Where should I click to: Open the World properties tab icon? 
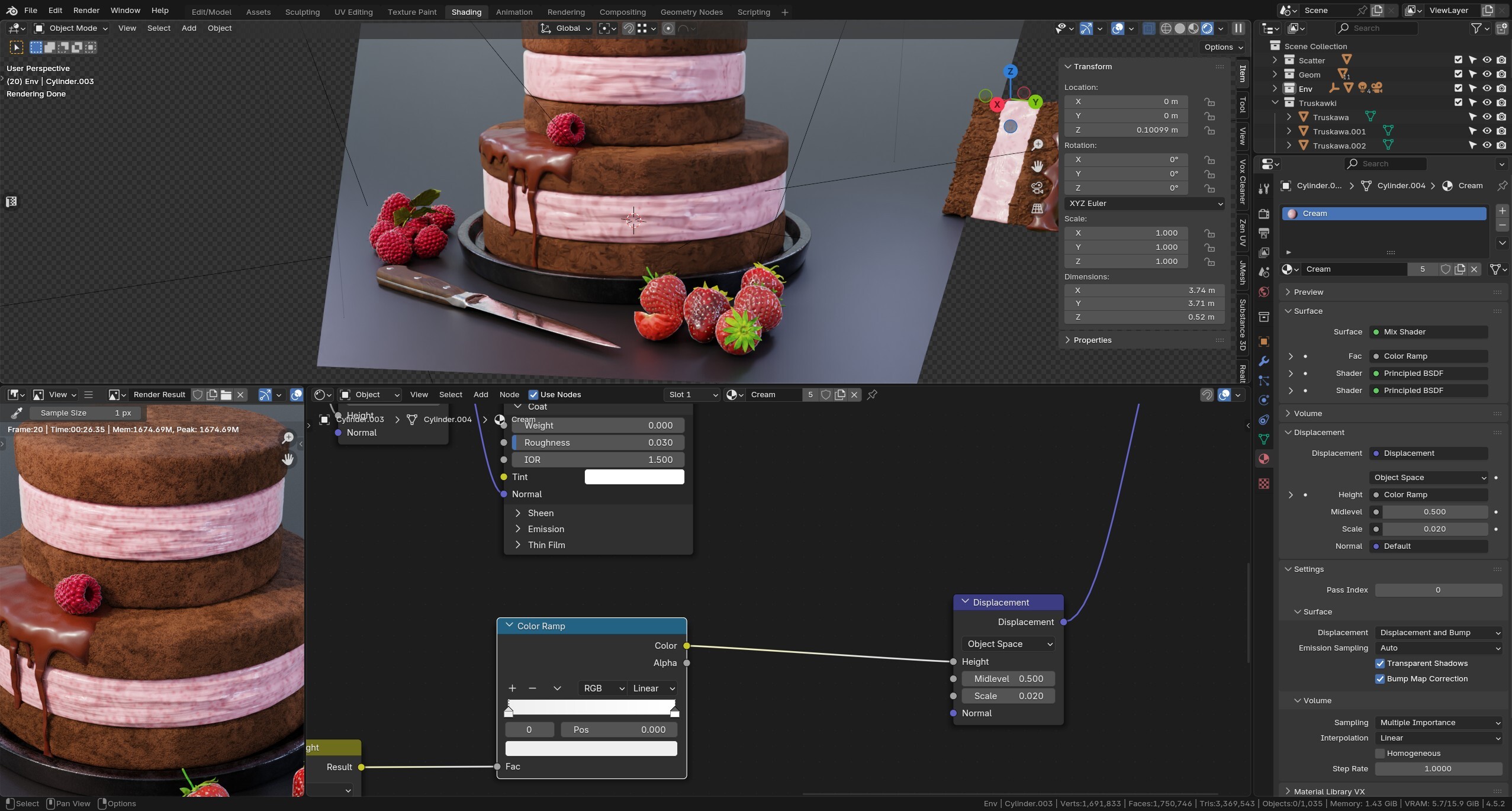pyautogui.click(x=1264, y=292)
